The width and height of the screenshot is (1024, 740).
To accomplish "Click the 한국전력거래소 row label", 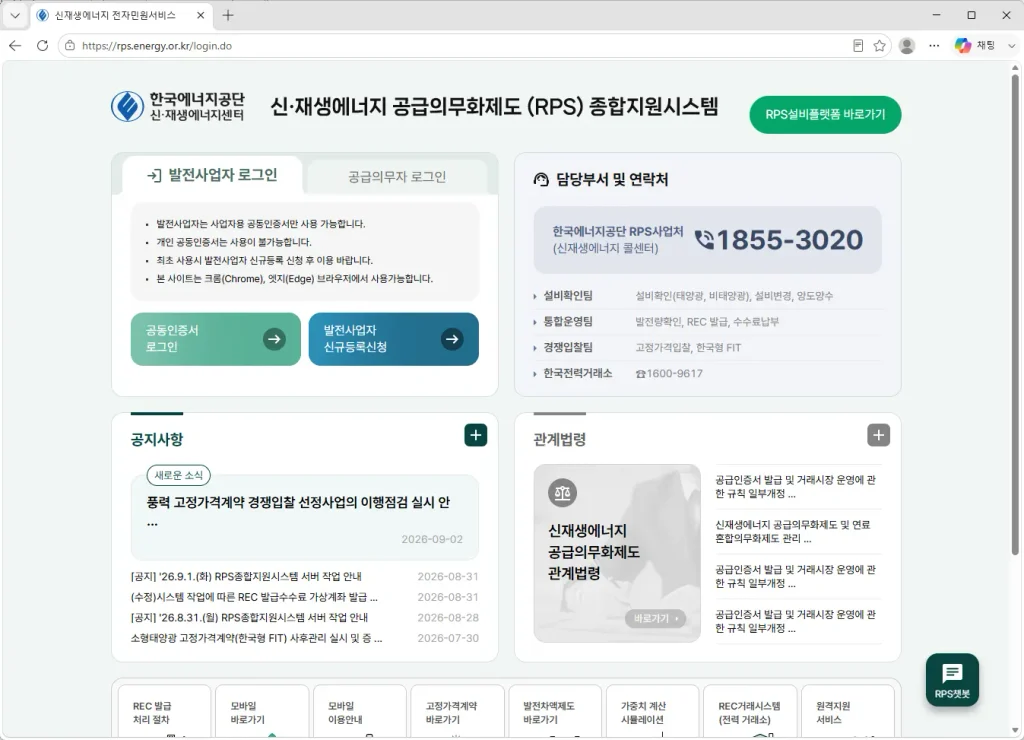I will click(x=577, y=374).
